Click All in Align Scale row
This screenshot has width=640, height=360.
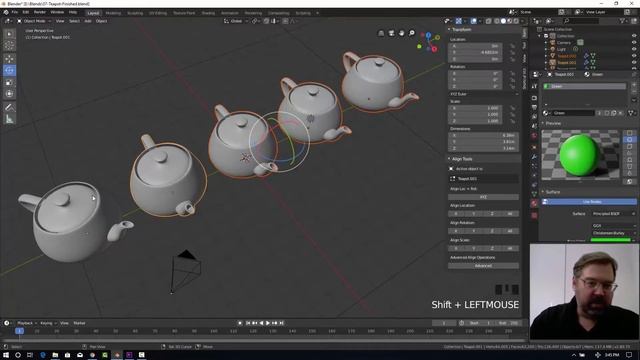pyautogui.click(x=510, y=248)
